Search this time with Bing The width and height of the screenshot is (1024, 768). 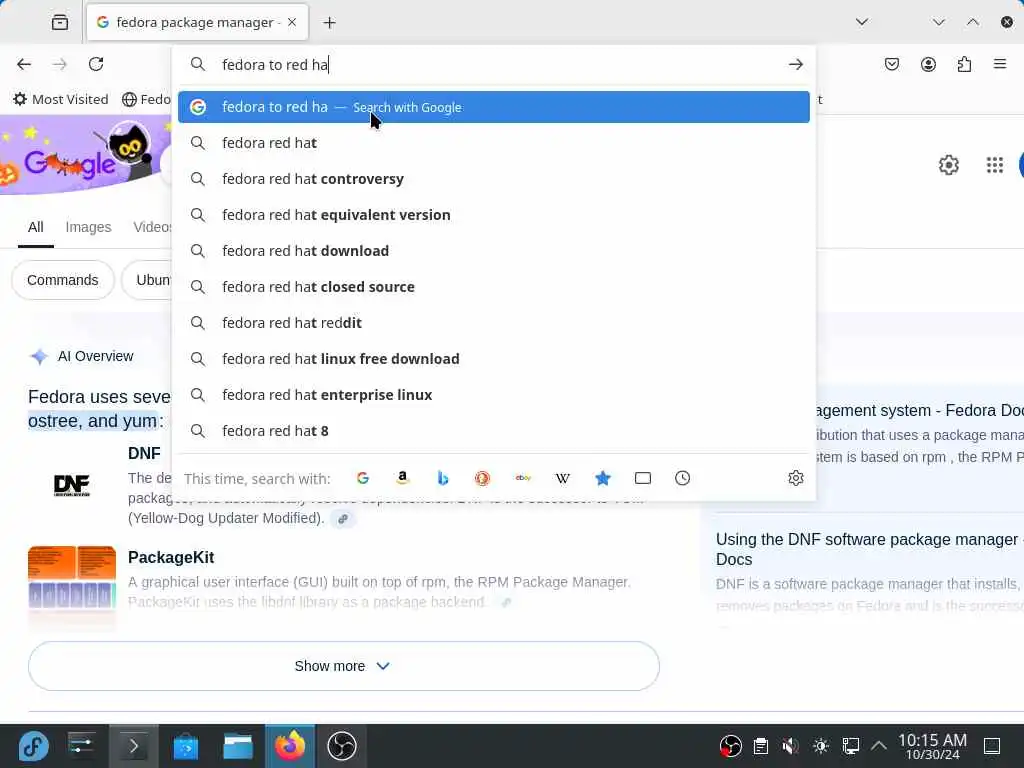pos(443,478)
